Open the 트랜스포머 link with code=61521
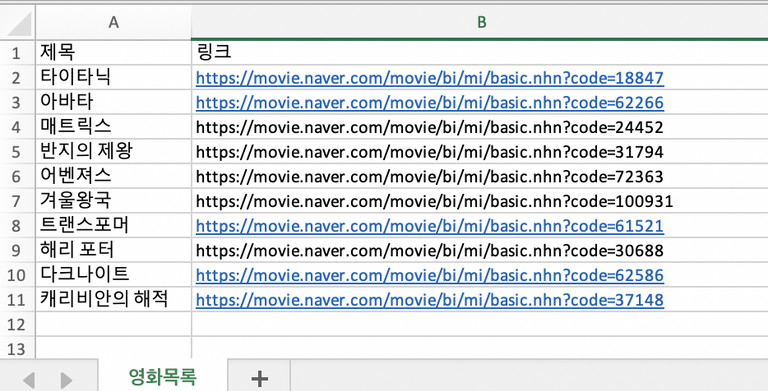Viewport: 768px width, 391px height. [x=430, y=226]
